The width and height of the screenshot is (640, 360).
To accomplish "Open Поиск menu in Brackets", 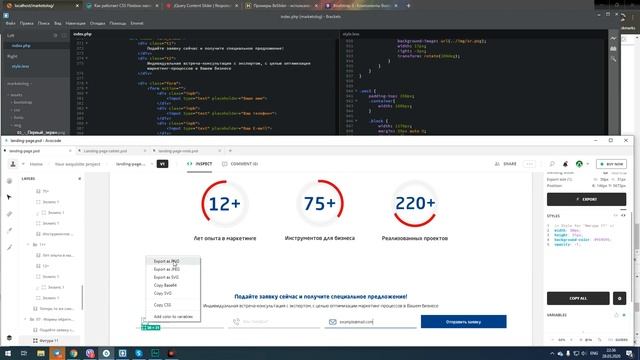I will point(44,24).
